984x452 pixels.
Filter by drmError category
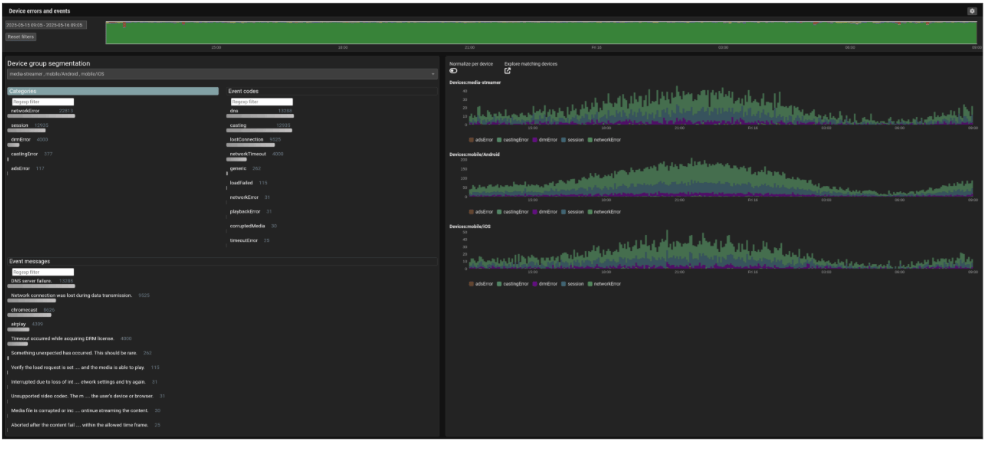22,139
